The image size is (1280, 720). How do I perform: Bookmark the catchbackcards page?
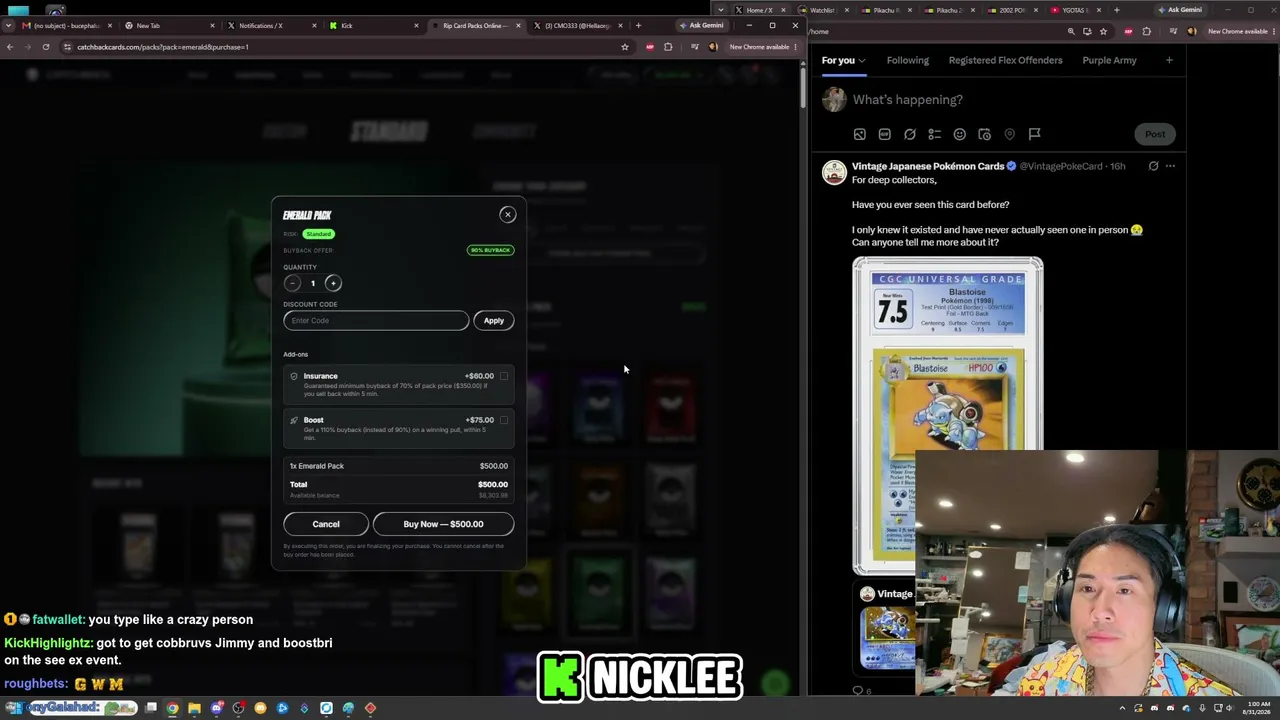click(x=625, y=47)
